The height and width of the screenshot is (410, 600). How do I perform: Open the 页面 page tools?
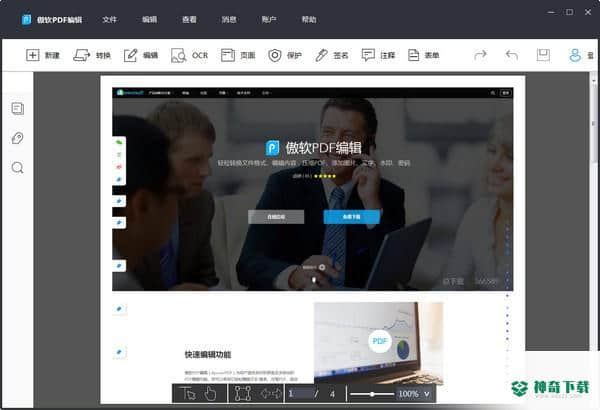[x=238, y=56]
